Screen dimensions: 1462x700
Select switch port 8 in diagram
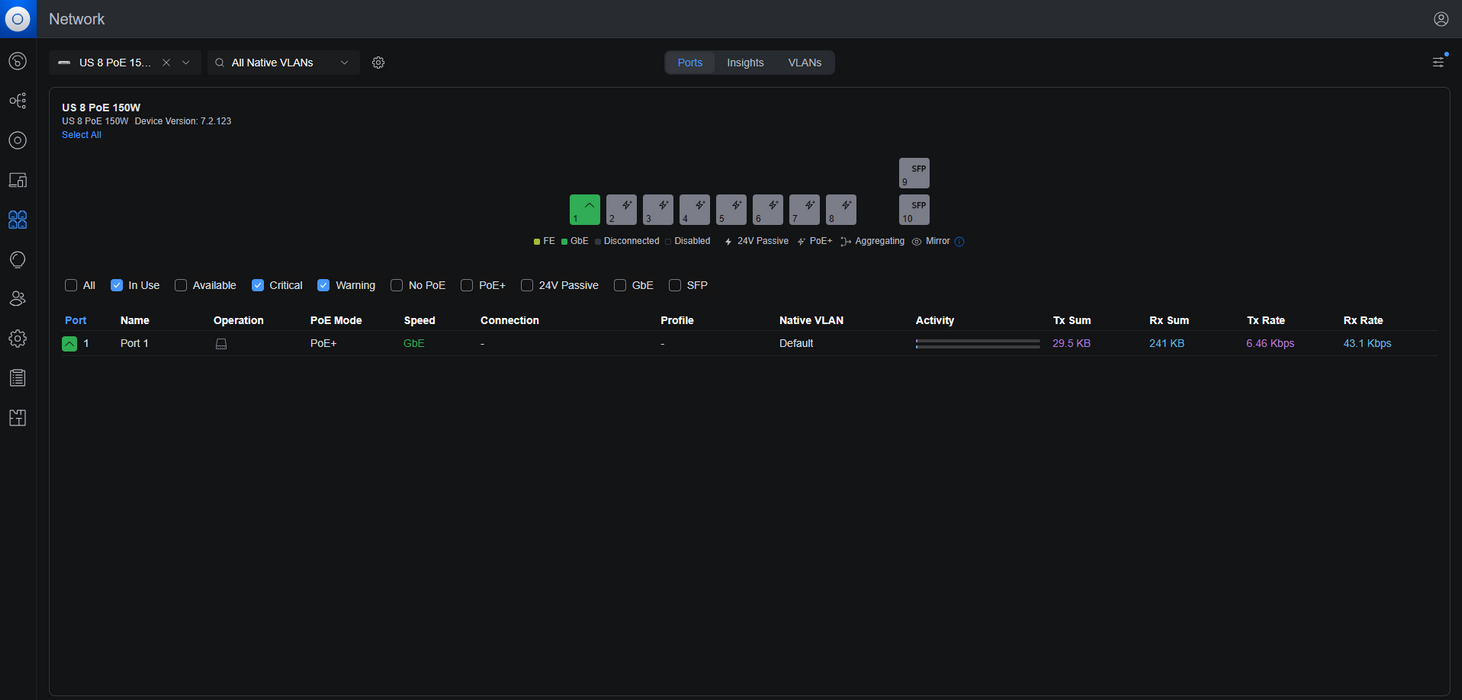pyautogui.click(x=841, y=210)
